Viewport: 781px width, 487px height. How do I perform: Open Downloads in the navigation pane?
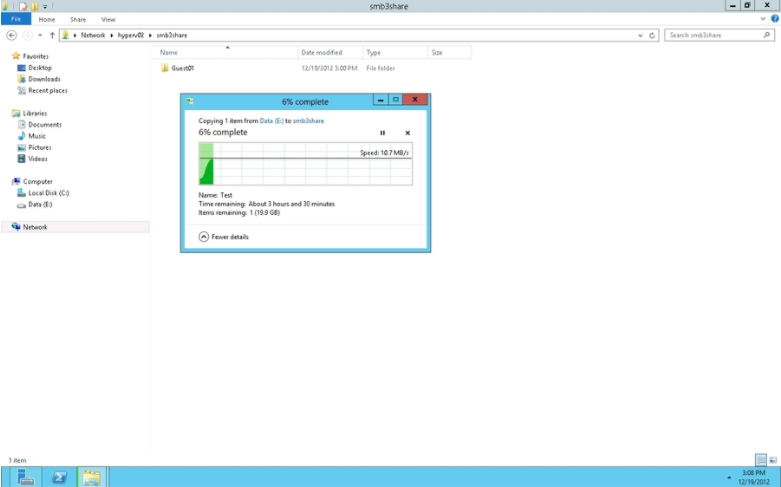44,79
